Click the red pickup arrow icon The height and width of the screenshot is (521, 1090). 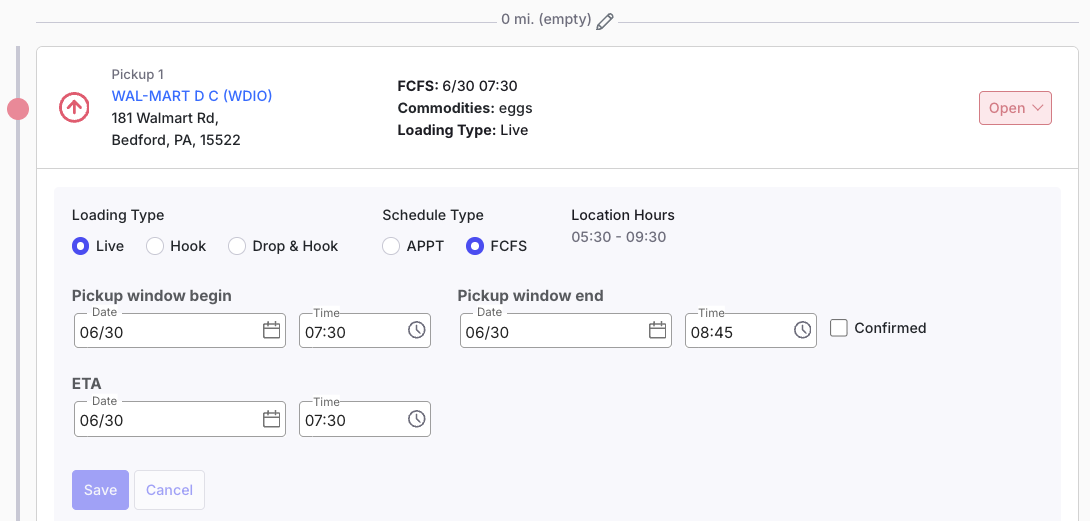click(74, 108)
